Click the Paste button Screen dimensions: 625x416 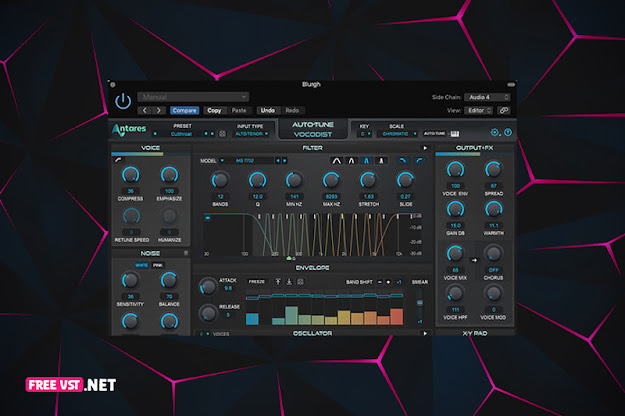[239, 110]
